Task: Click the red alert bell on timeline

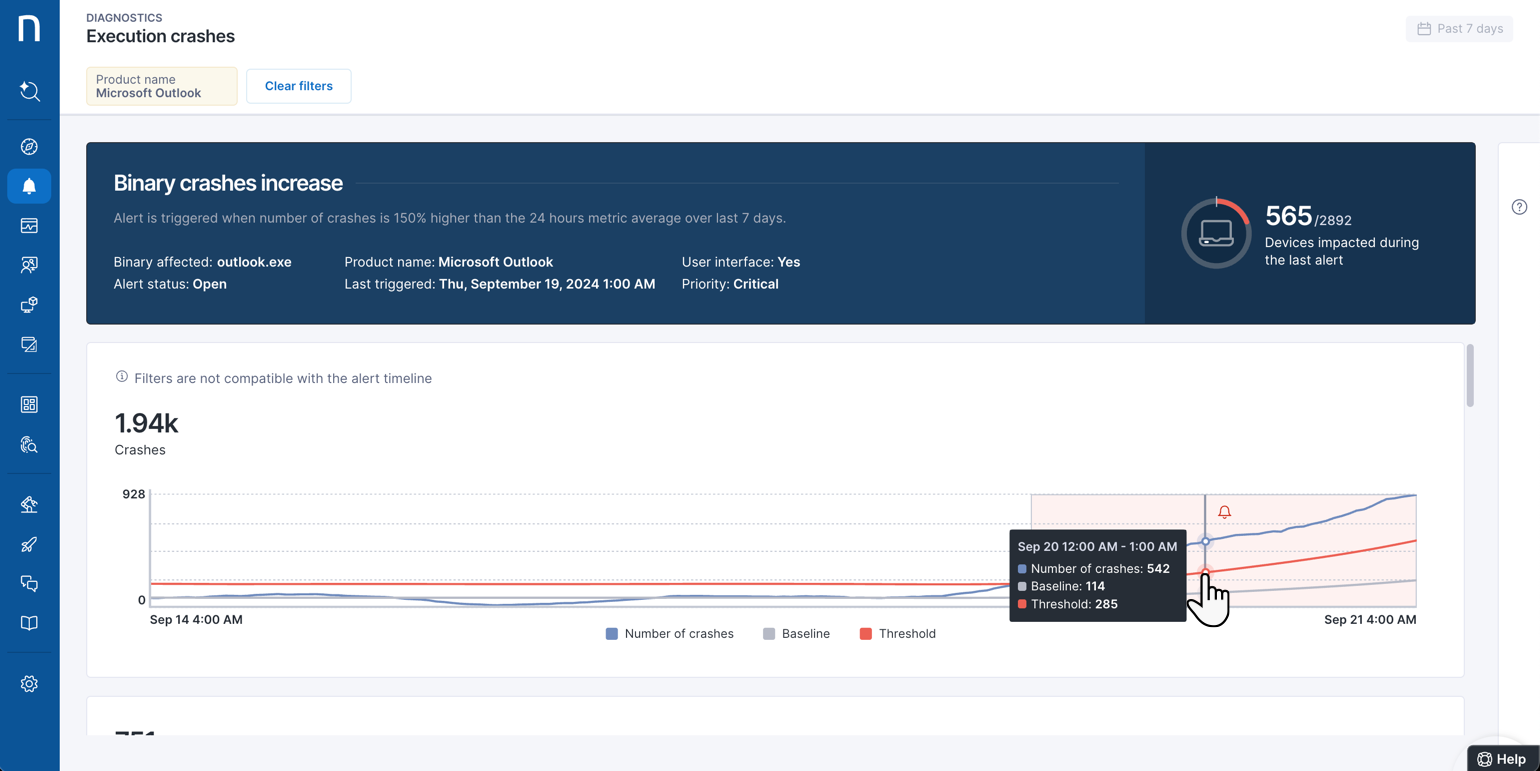Action: (1224, 512)
